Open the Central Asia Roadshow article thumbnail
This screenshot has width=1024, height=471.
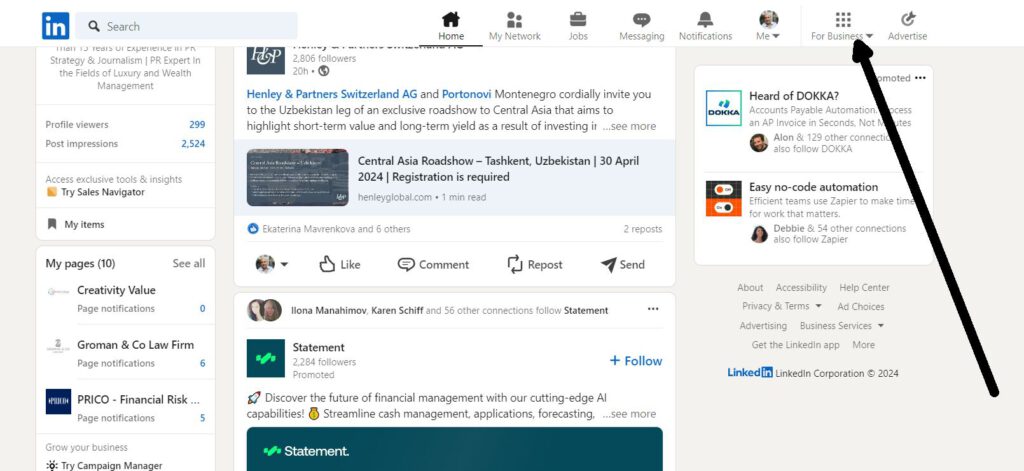tap(298, 178)
